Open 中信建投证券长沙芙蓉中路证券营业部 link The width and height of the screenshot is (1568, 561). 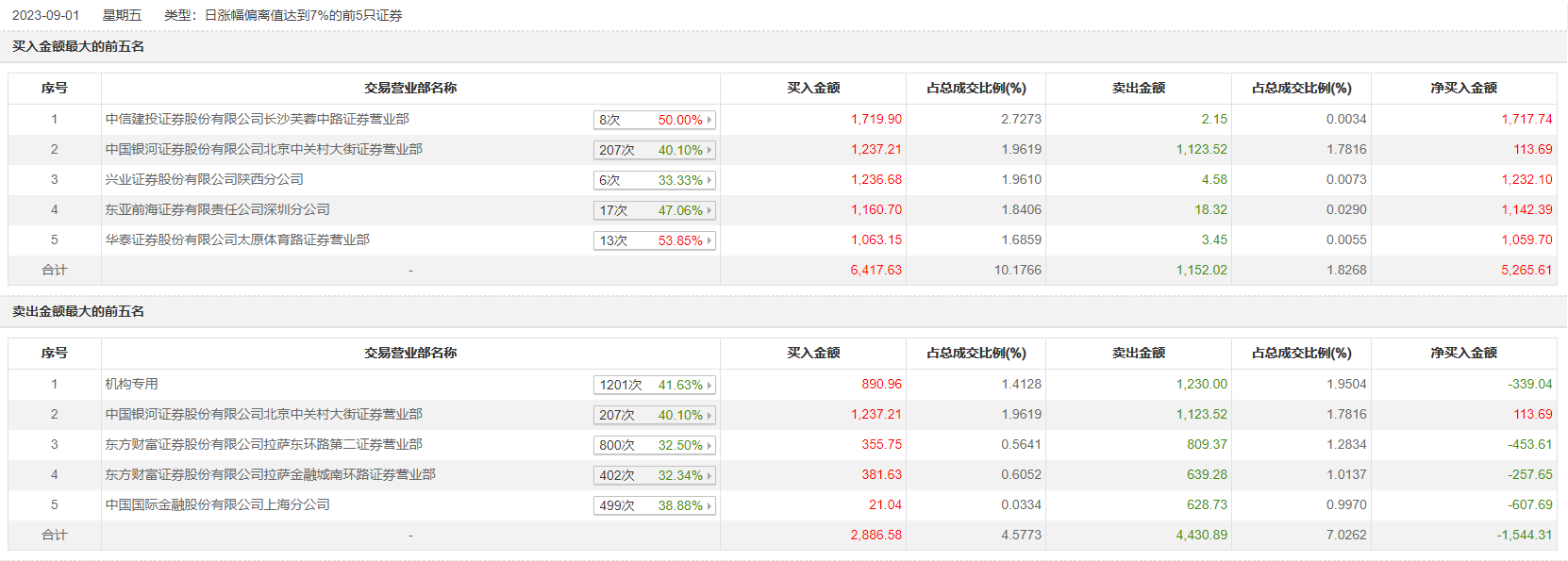[257, 120]
